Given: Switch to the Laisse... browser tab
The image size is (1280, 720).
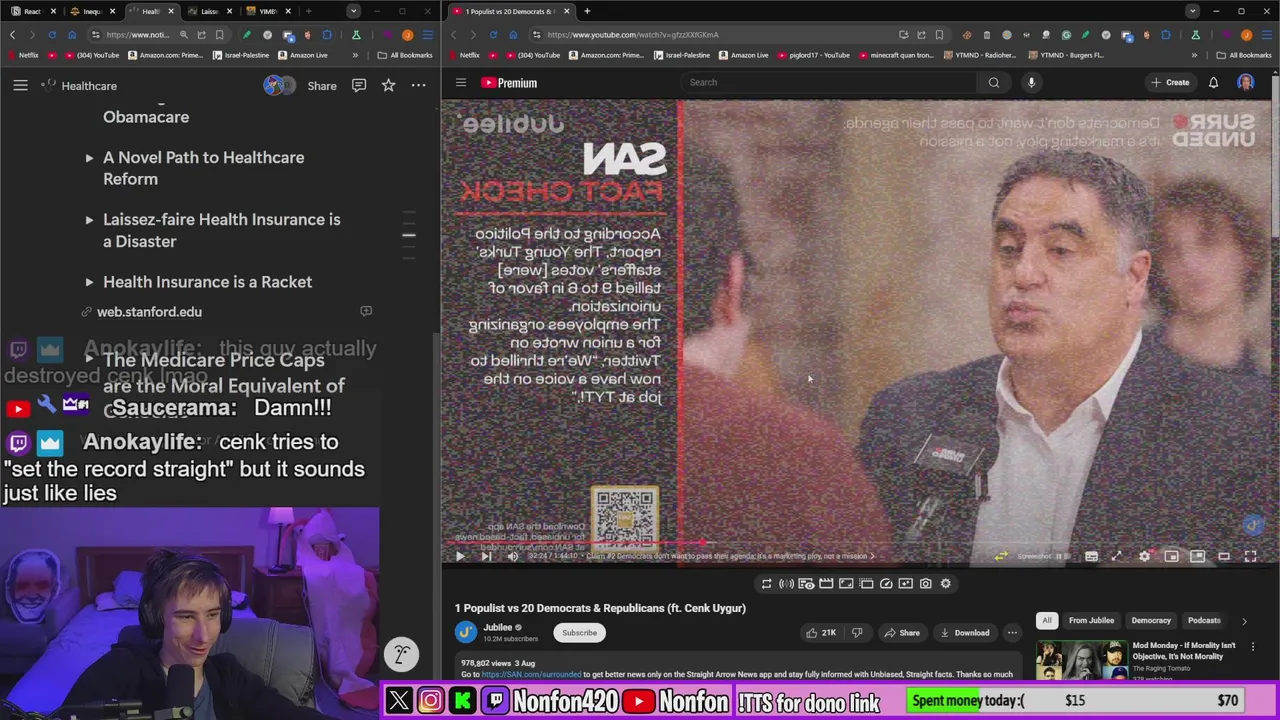Looking at the screenshot, I should [x=208, y=11].
